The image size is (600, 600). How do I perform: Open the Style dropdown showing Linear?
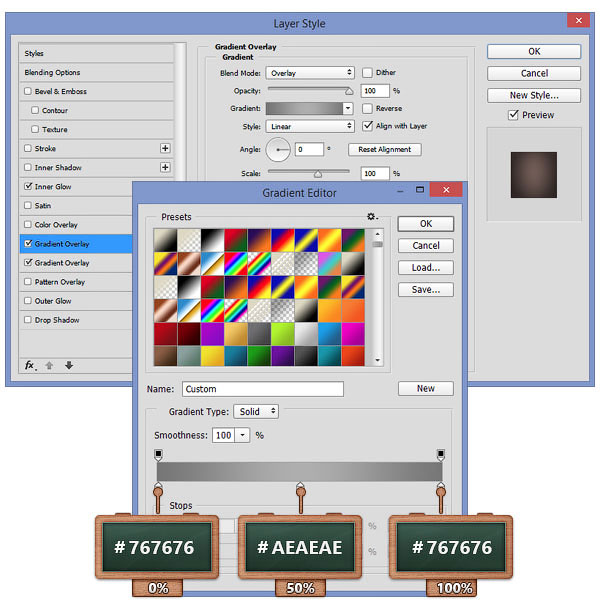(310, 126)
